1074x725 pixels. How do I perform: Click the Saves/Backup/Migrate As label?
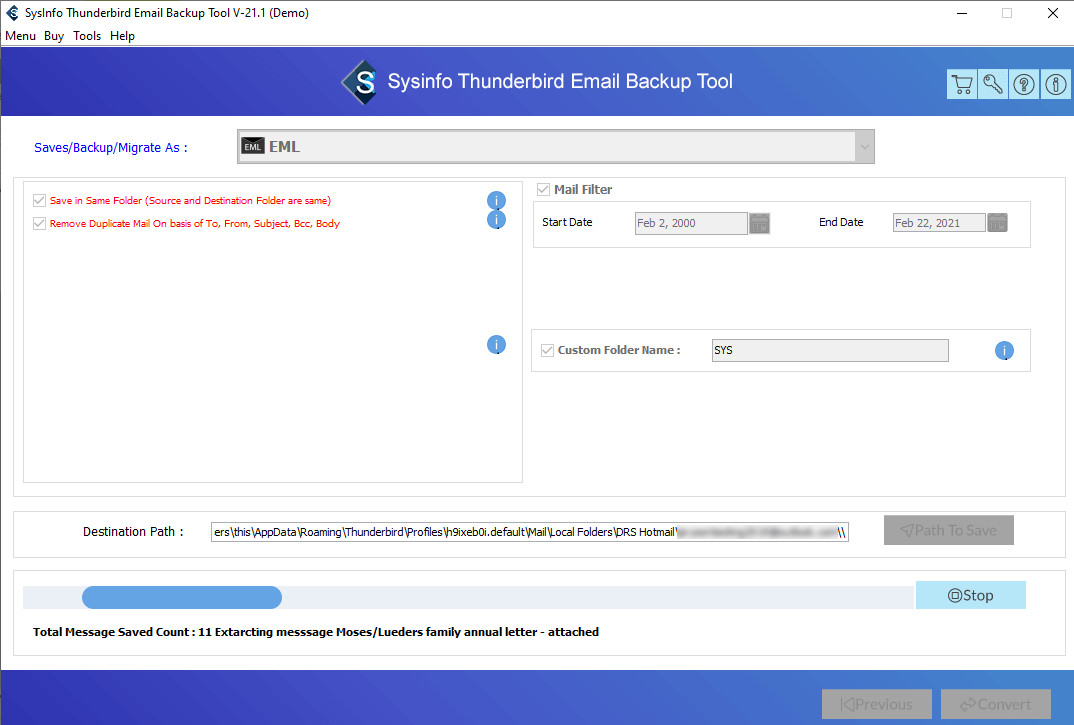pos(111,147)
